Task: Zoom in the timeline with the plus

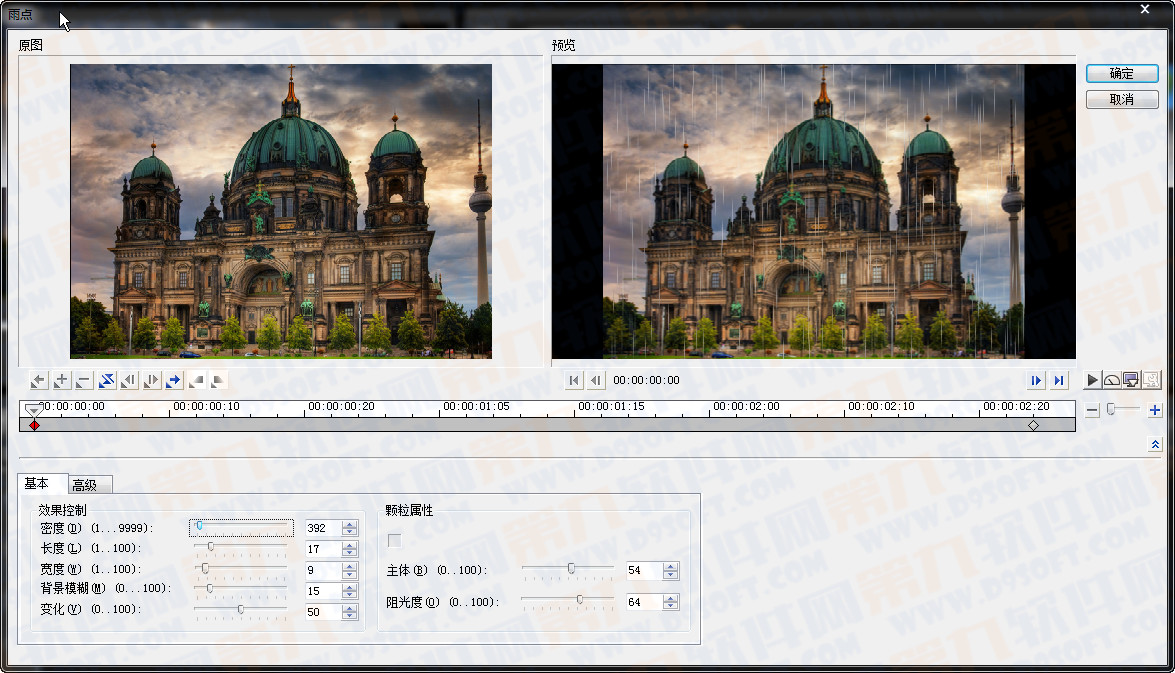Action: click(1155, 410)
